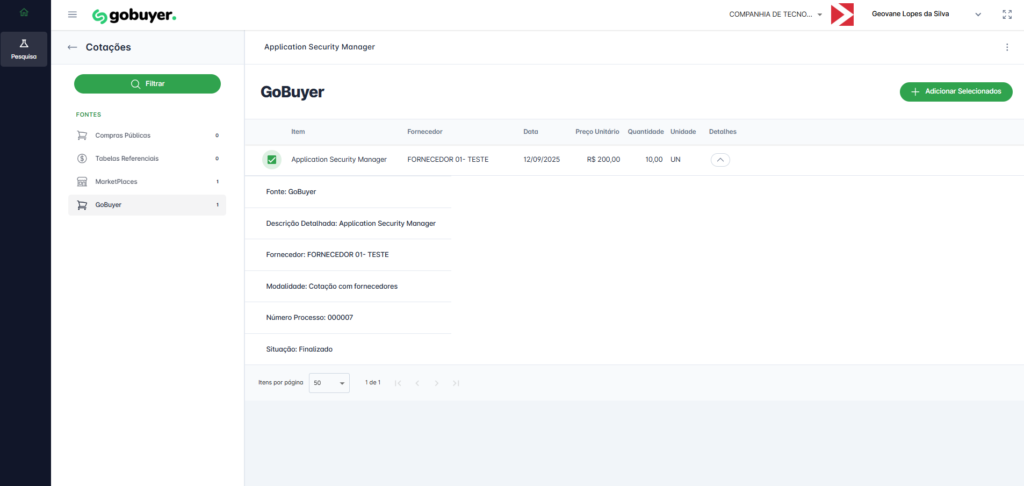
Task: Click the home icon in dark sidebar
Action: [24, 12]
